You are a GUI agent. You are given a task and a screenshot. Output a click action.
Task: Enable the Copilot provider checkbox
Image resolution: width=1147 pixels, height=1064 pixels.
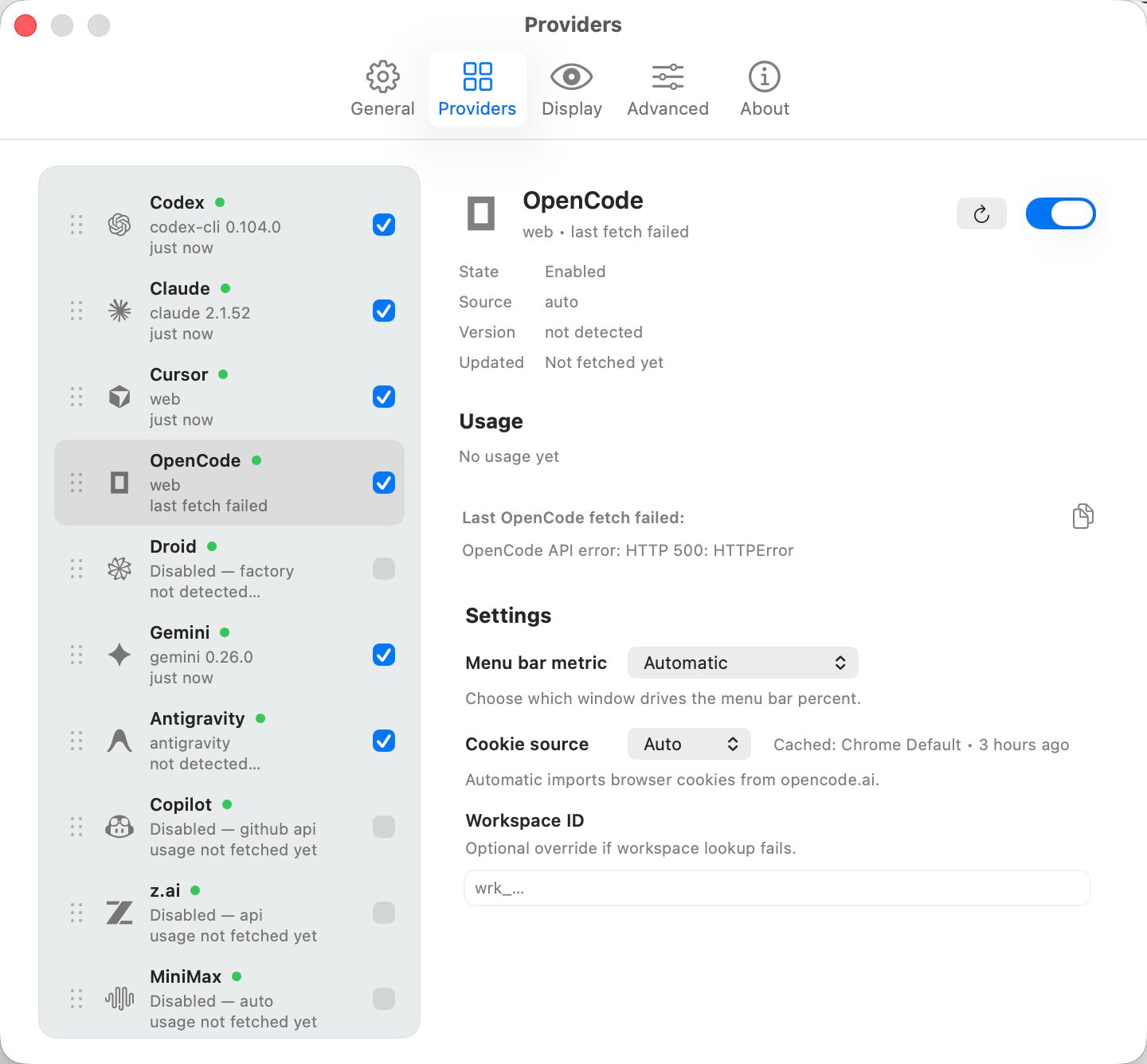pyautogui.click(x=384, y=827)
